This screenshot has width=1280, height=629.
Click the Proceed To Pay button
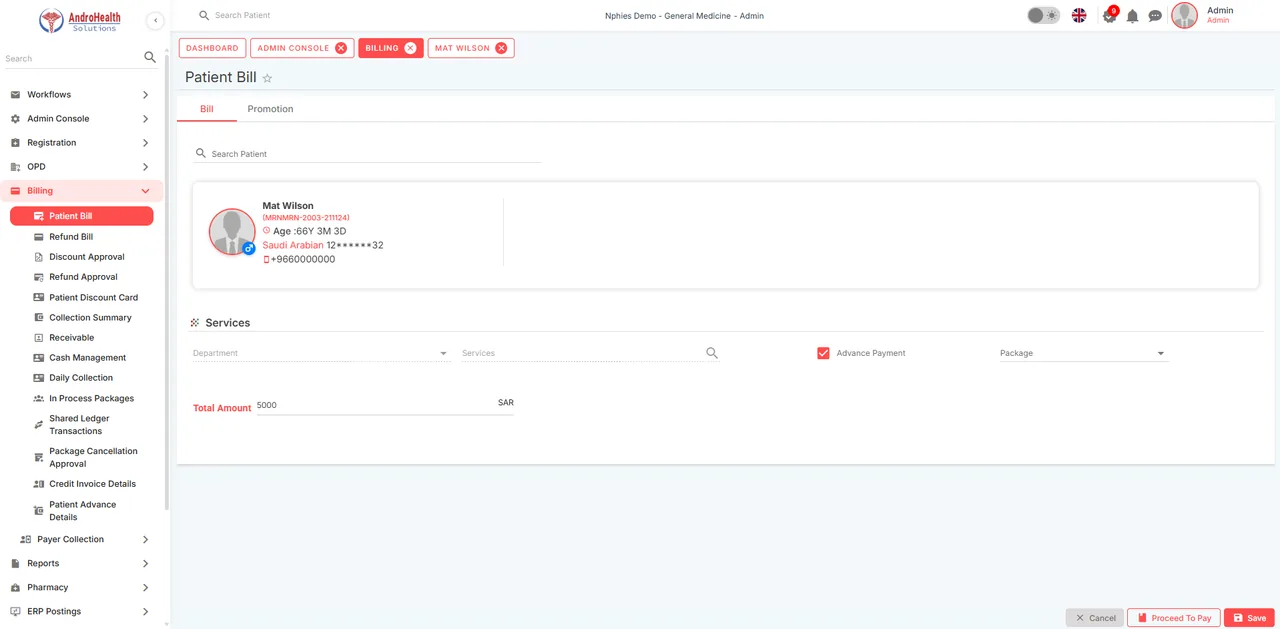tap(1173, 618)
